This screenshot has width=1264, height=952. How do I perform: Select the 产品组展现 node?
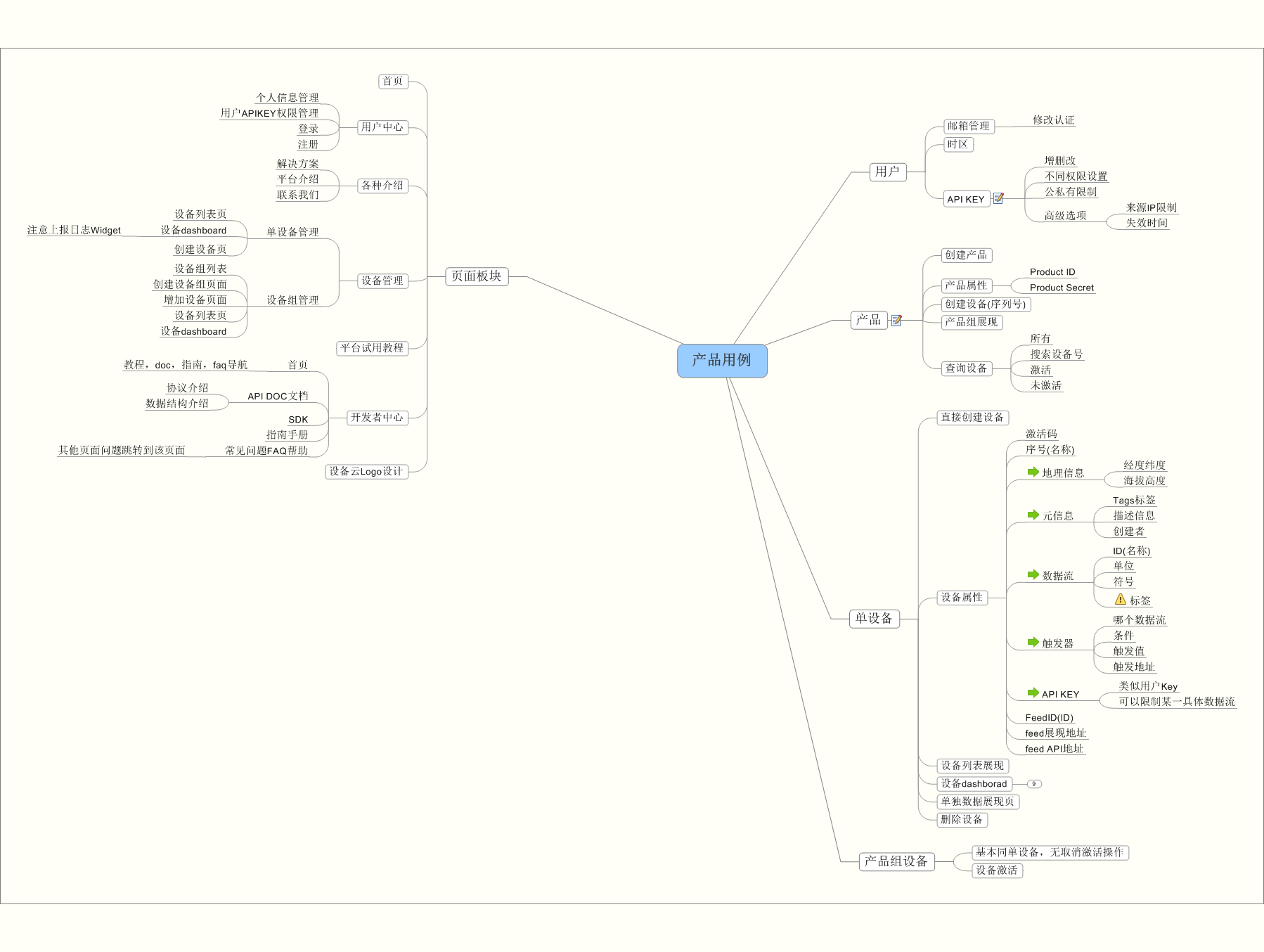tap(972, 322)
